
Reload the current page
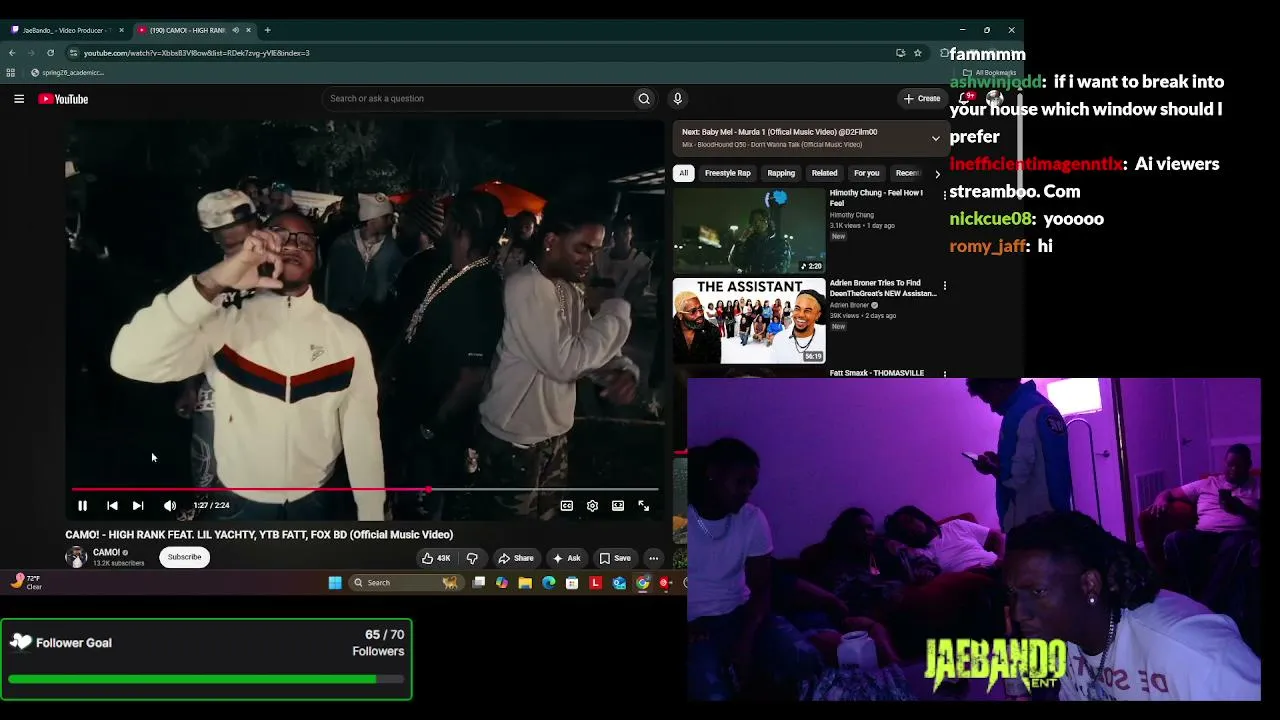(x=50, y=53)
